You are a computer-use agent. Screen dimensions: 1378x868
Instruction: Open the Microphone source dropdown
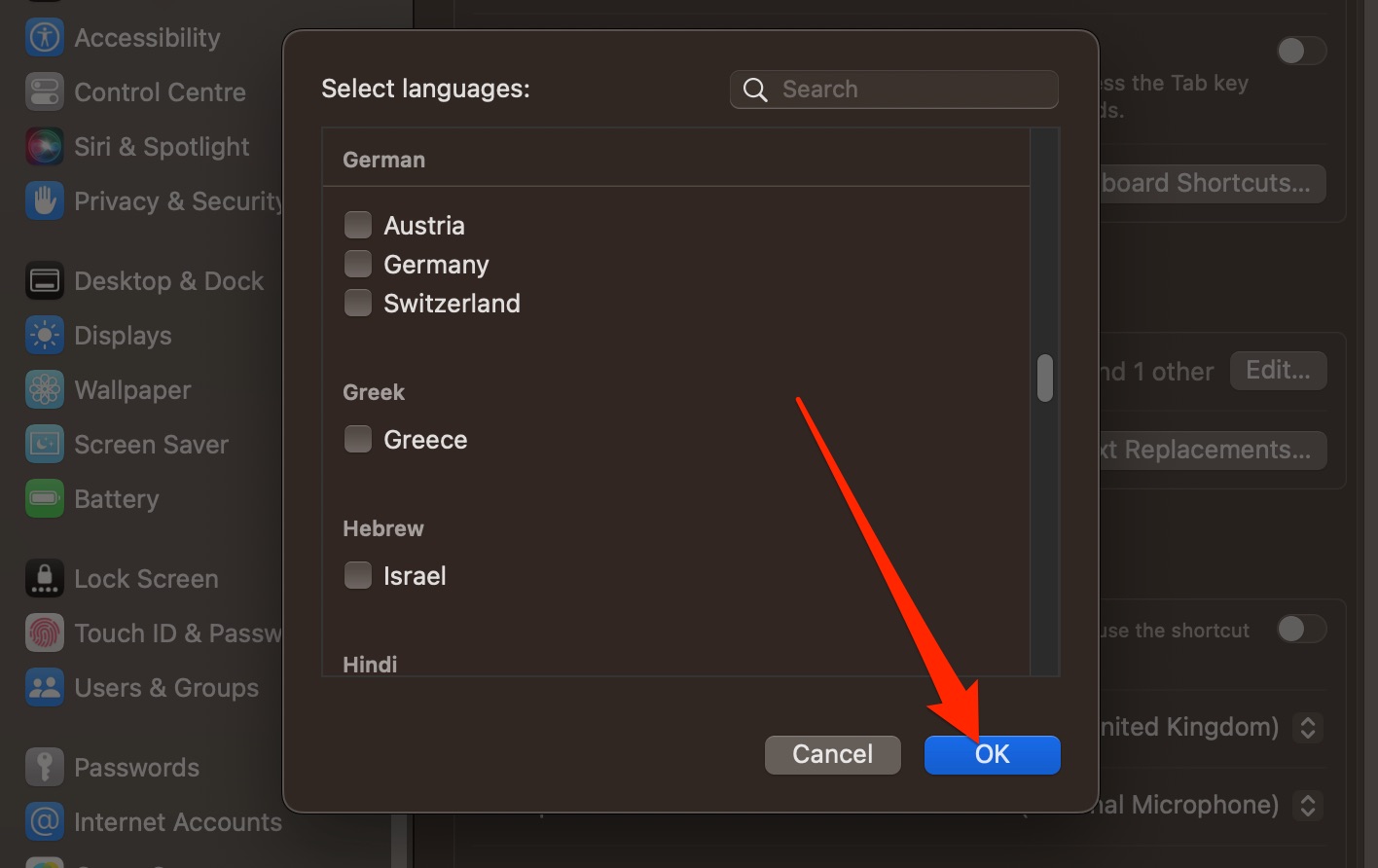[1308, 805]
